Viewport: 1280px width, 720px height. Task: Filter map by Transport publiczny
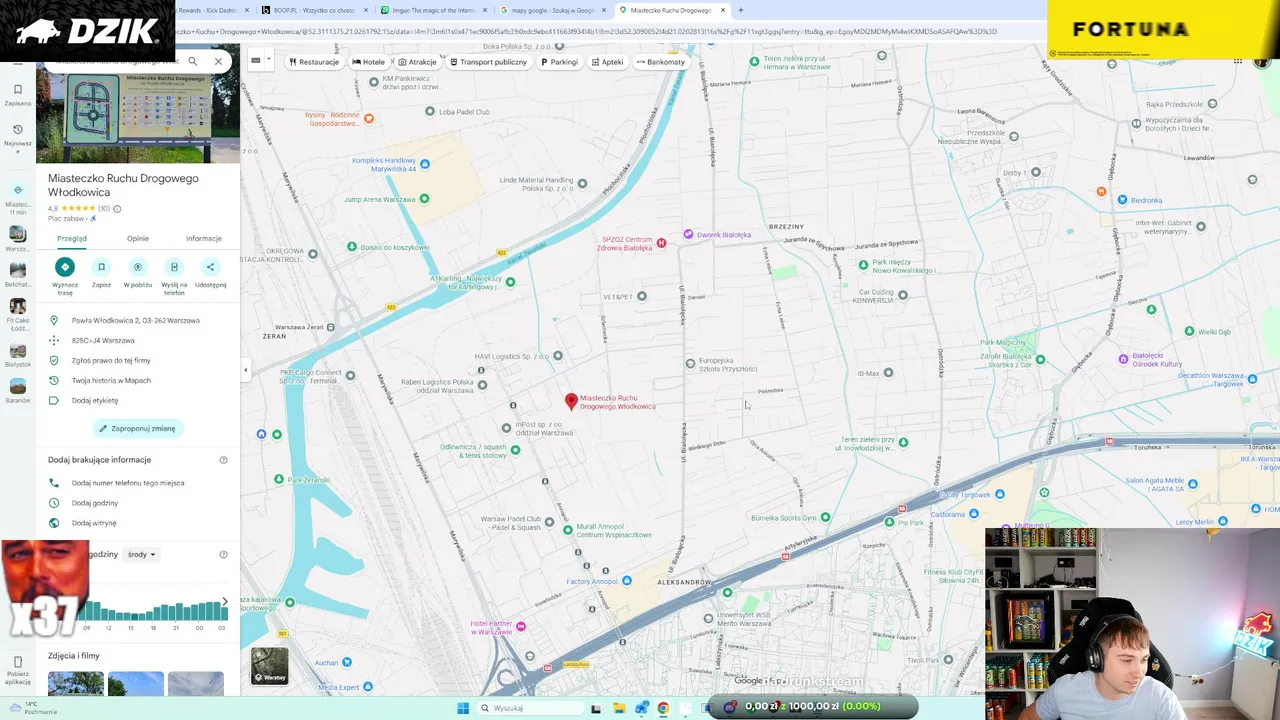tap(488, 62)
